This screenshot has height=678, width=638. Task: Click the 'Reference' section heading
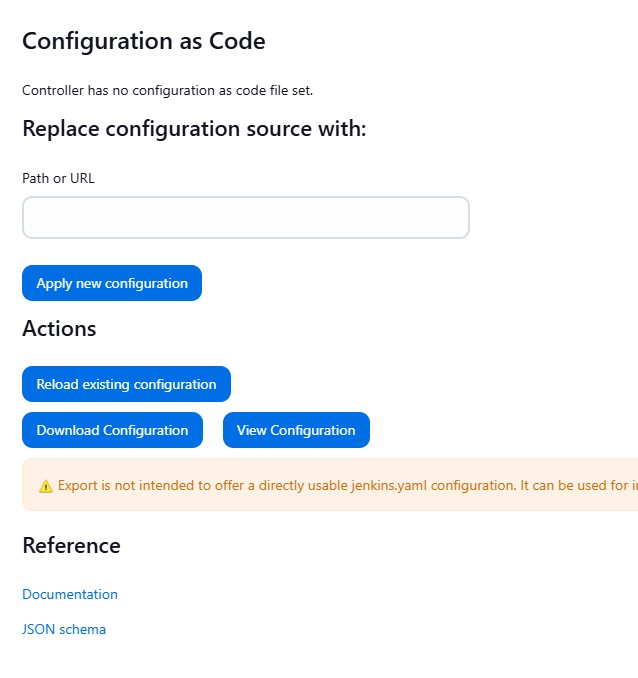click(x=71, y=545)
